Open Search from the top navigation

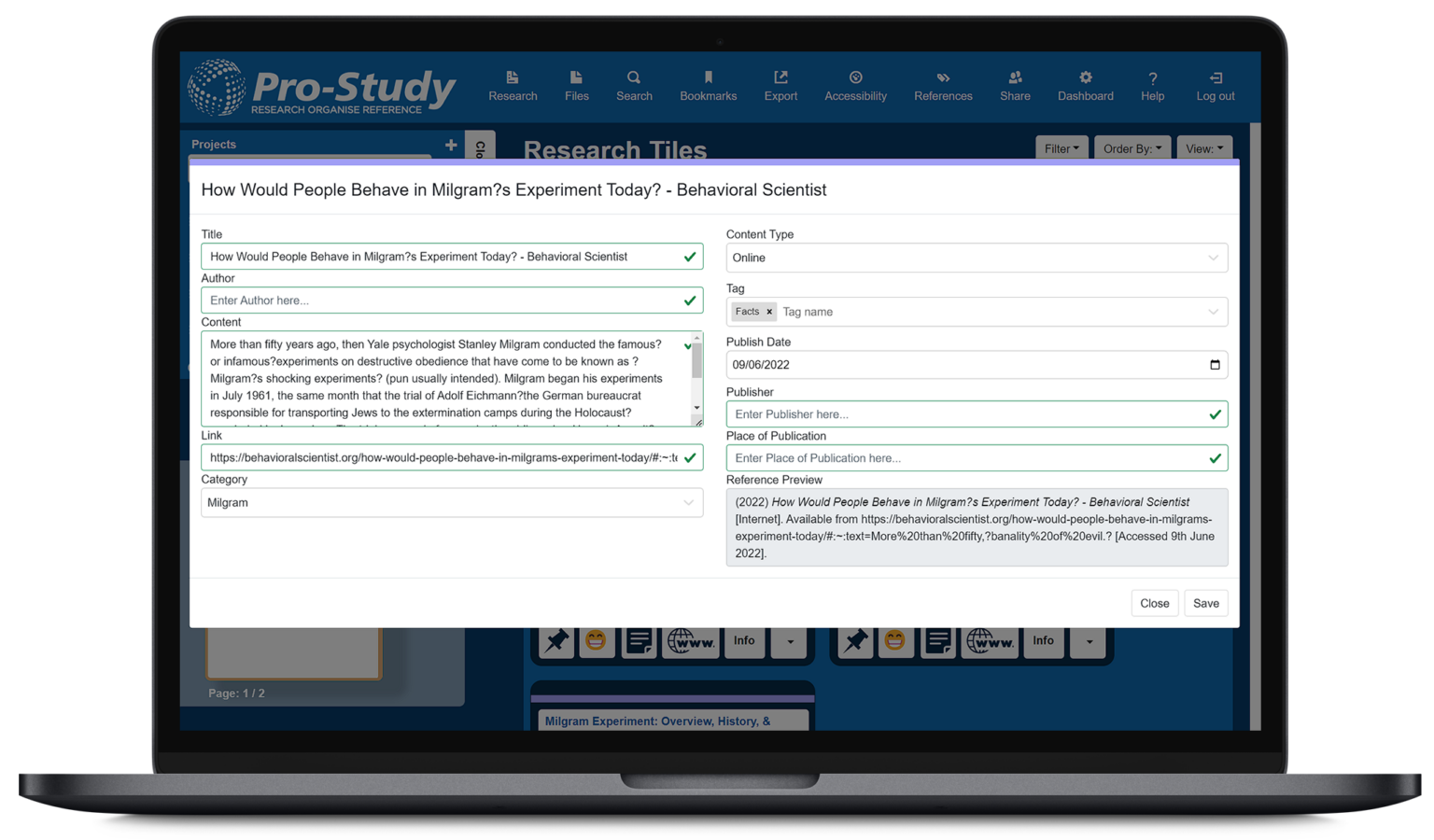point(634,86)
